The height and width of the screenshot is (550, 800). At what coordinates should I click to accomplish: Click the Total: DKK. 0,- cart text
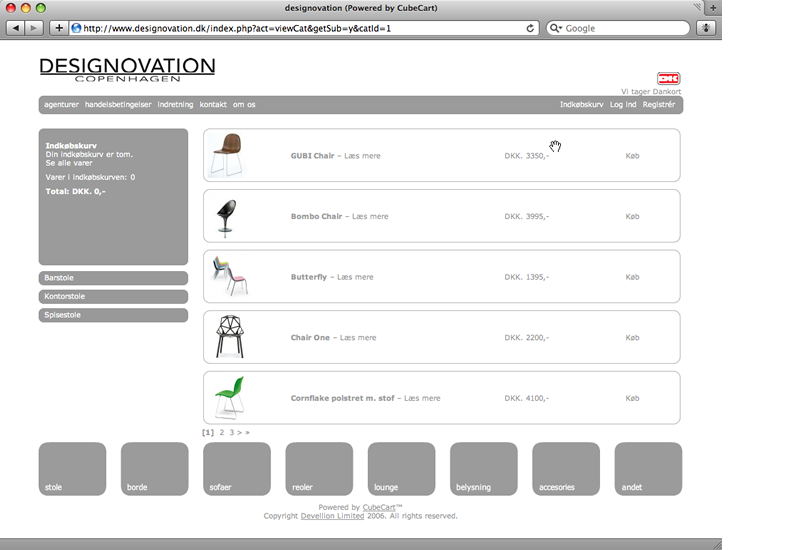click(x=76, y=192)
